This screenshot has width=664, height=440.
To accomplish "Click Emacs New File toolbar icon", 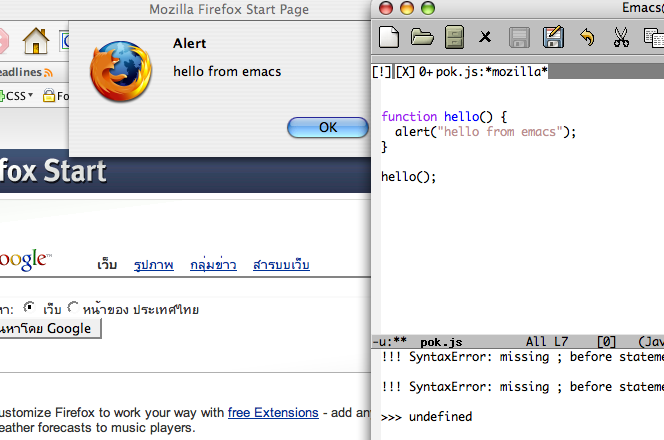I will pyautogui.click(x=389, y=37).
